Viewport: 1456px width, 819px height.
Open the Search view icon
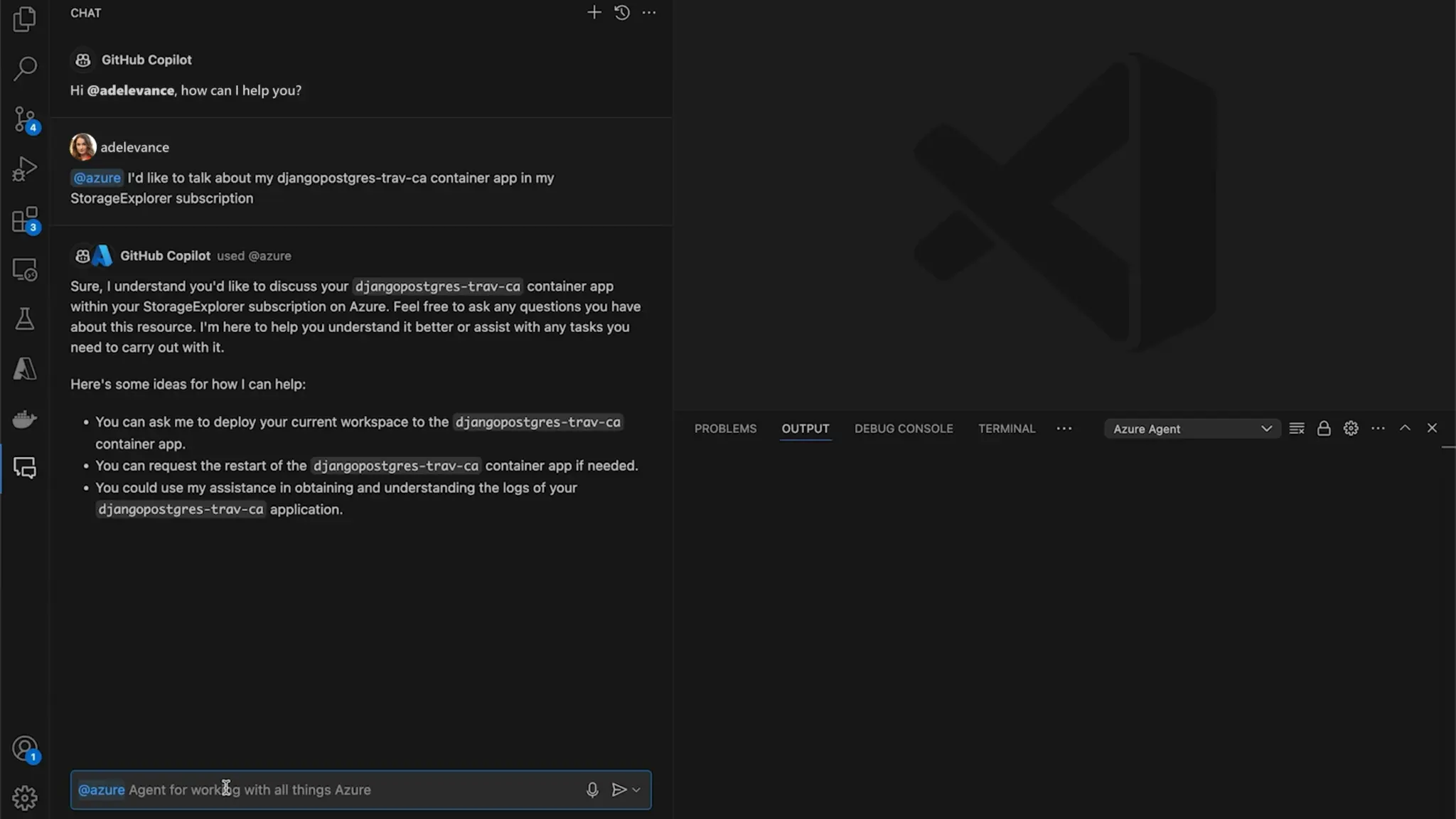[25, 69]
